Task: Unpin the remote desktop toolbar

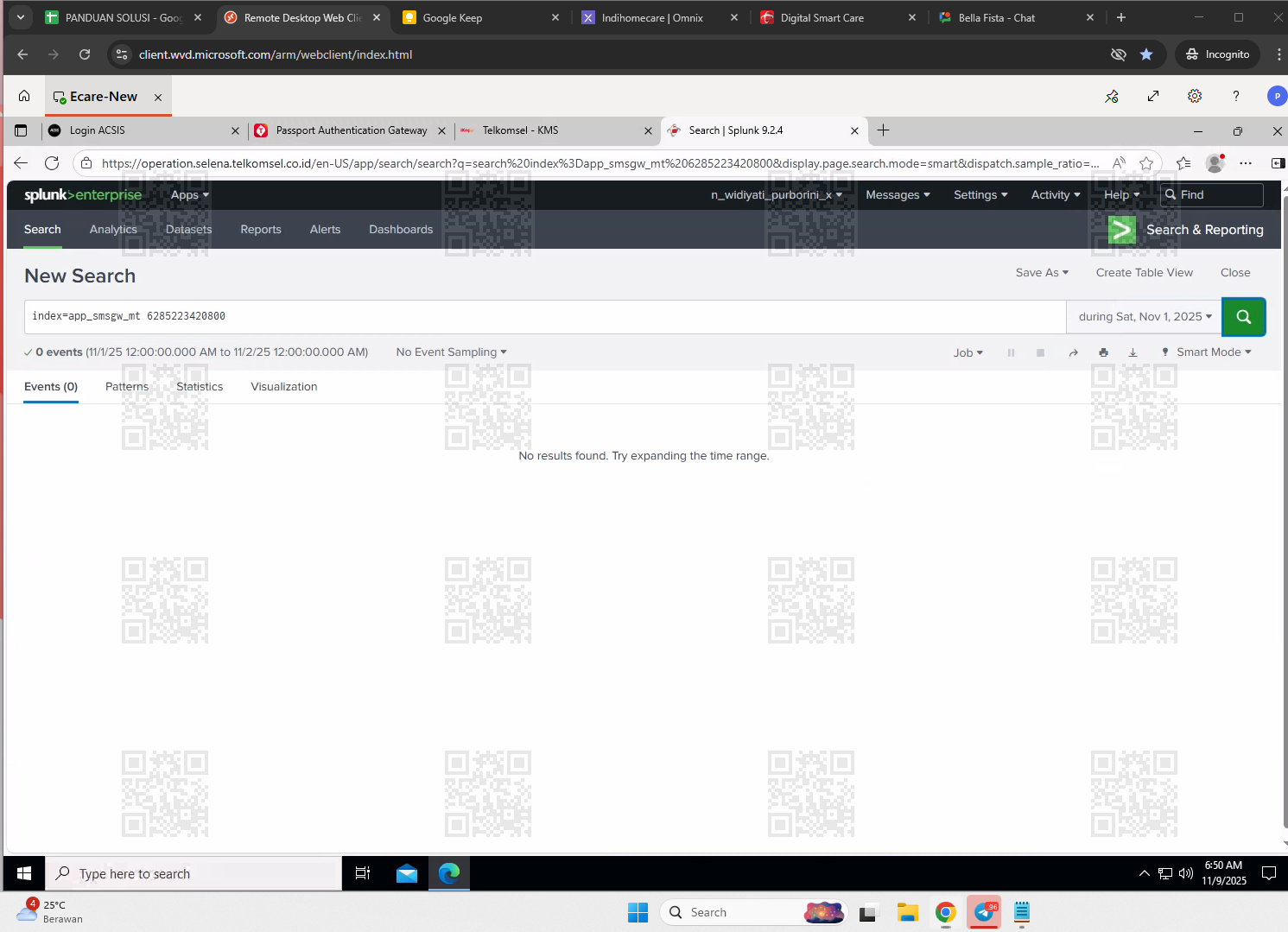Action: 1112,96
